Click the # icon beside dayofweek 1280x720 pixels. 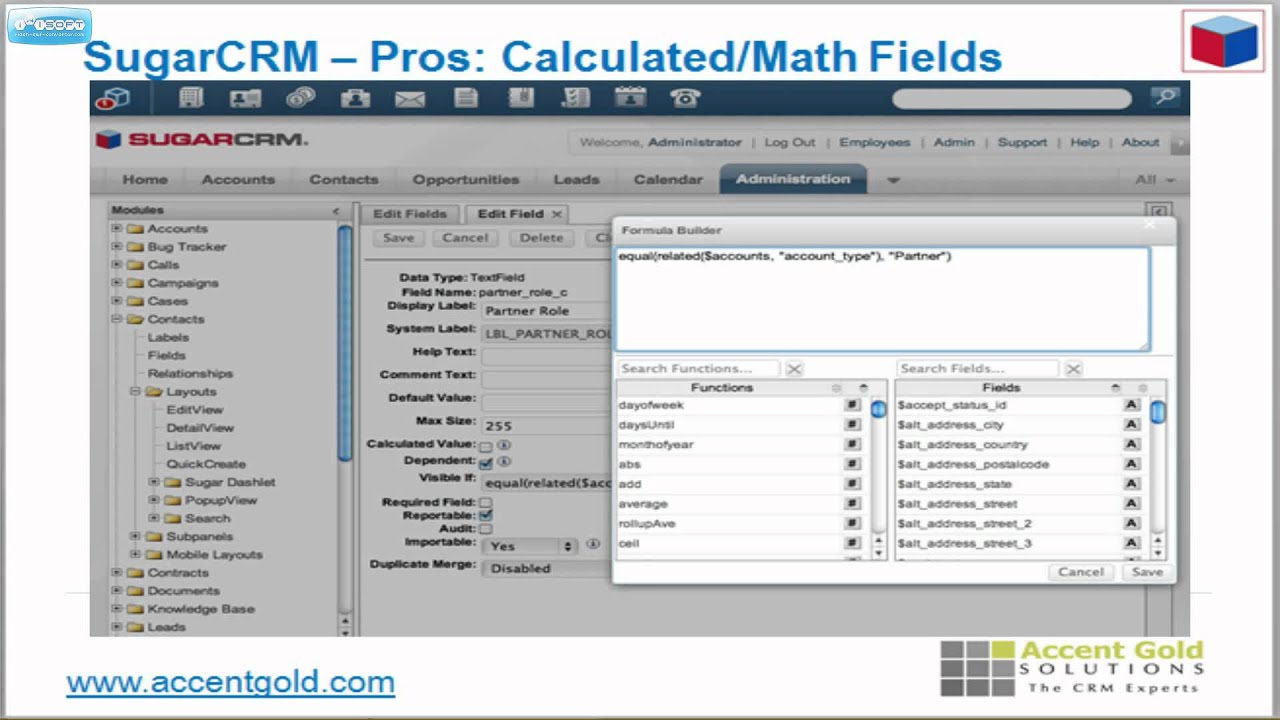(852, 405)
